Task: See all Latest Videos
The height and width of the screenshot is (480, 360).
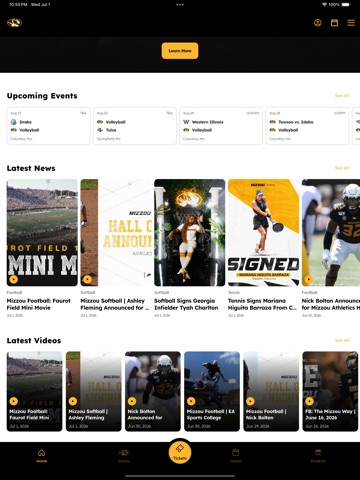Action: (342, 340)
